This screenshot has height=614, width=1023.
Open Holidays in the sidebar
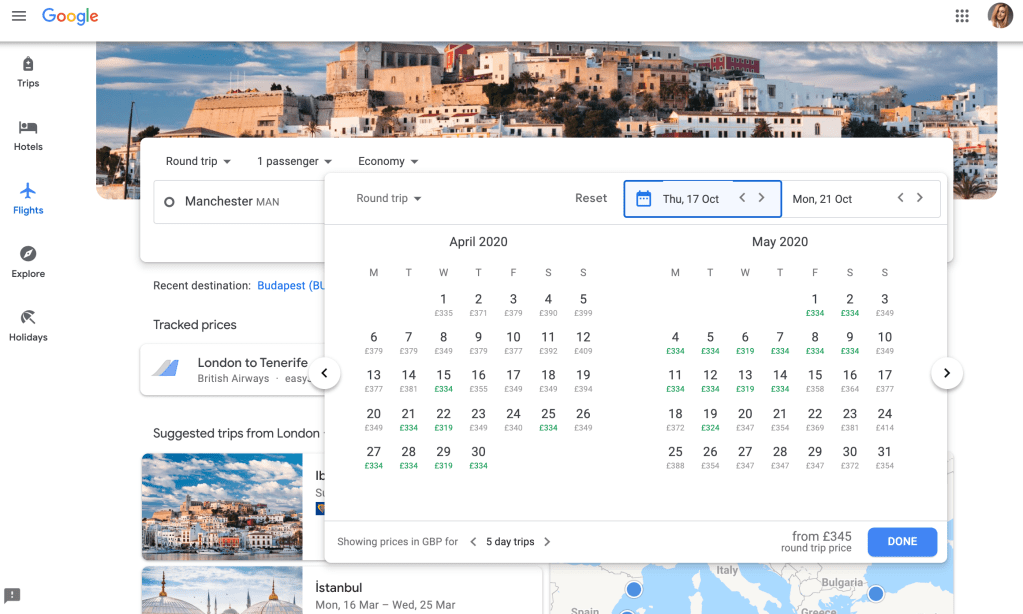[x=28, y=325]
